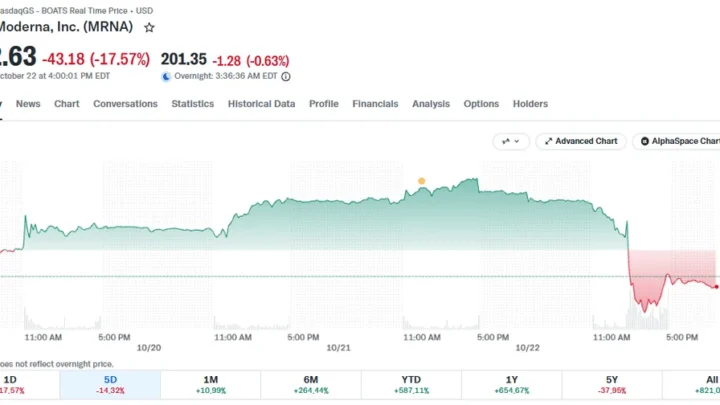Select the 5D chart range

[x=110, y=385]
